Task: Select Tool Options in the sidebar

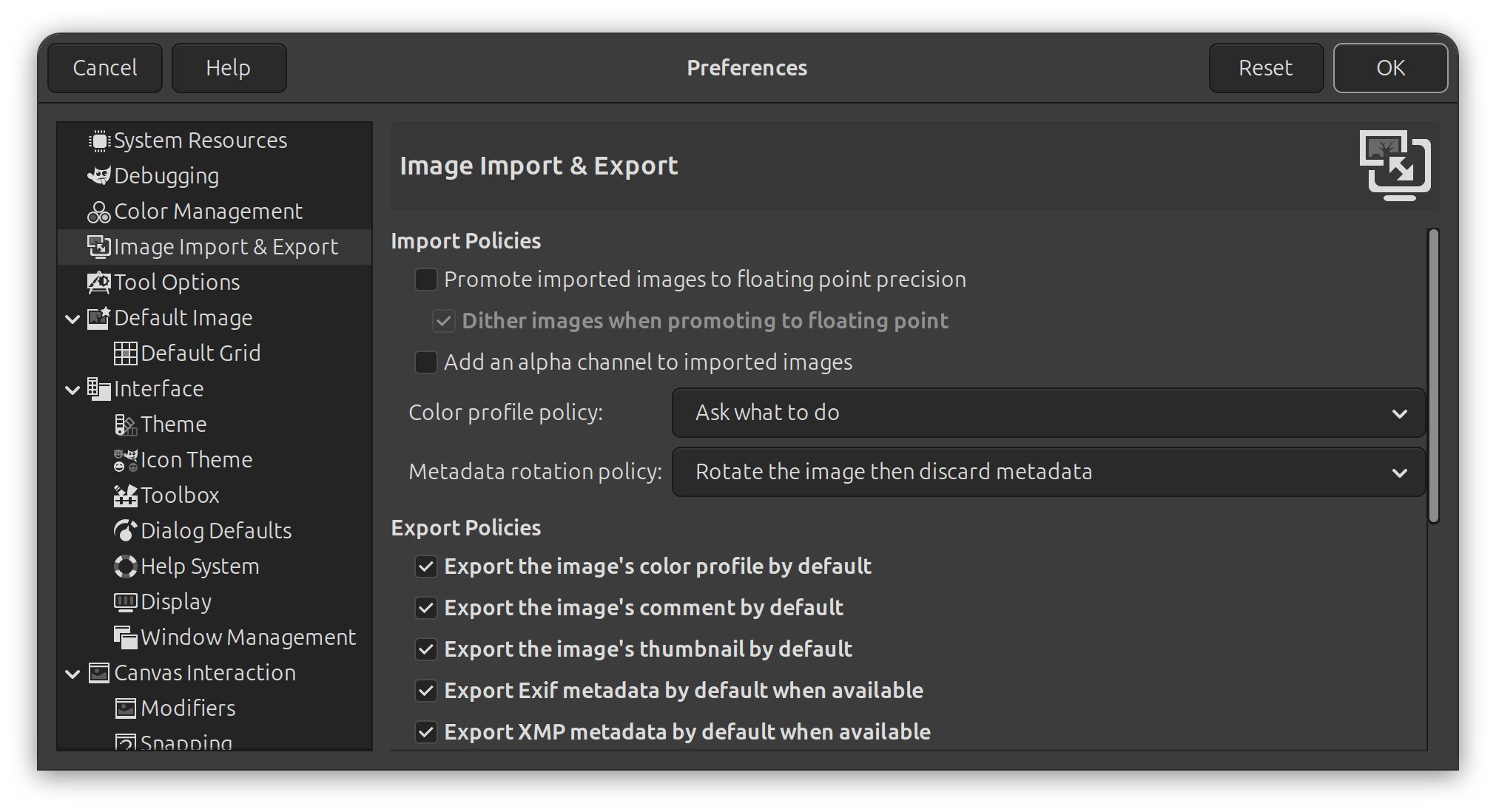Action: point(215,282)
